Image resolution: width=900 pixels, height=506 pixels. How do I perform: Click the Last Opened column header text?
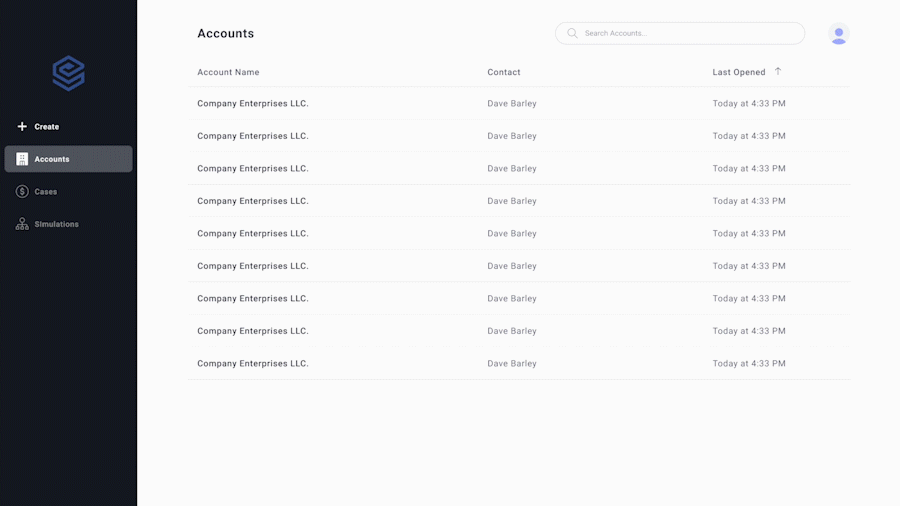tap(738, 72)
